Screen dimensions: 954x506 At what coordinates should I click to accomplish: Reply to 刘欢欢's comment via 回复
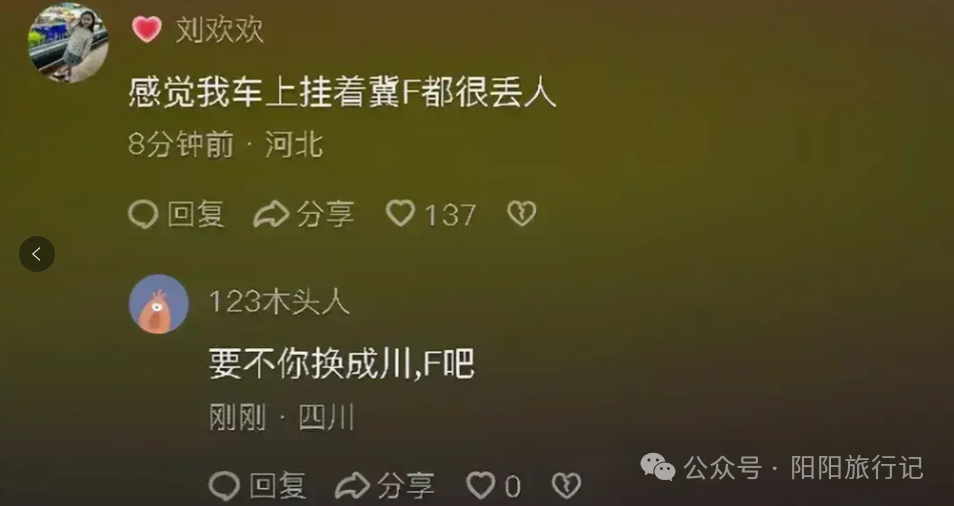click(x=196, y=214)
